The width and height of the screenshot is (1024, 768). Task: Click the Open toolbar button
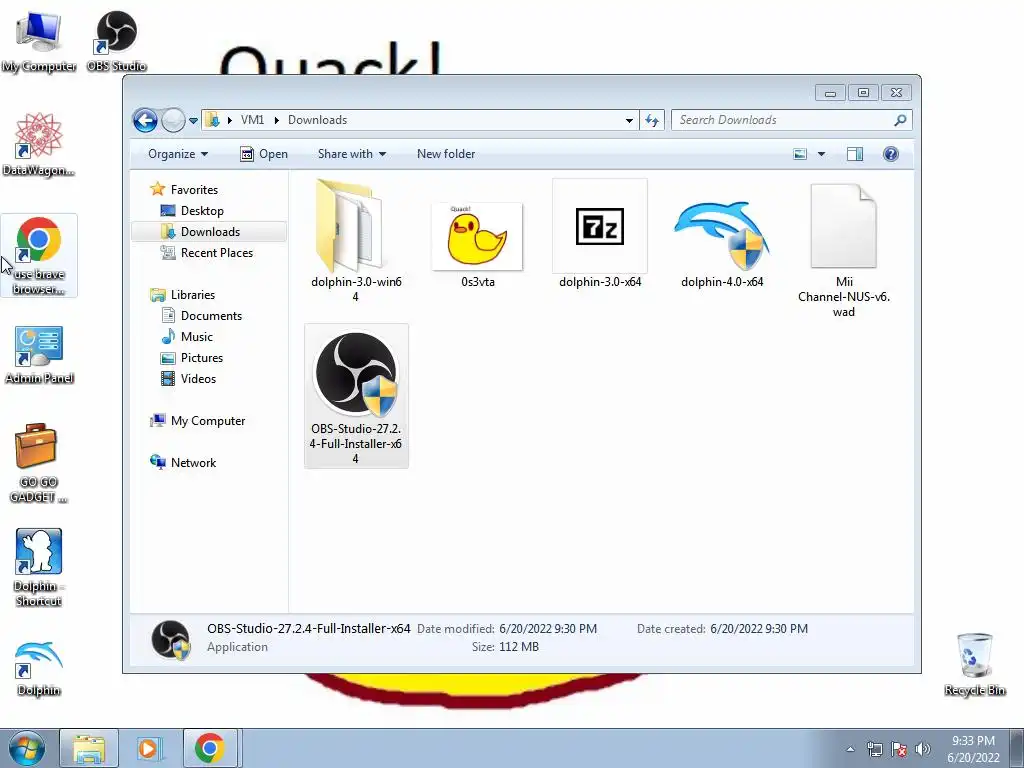tap(264, 154)
